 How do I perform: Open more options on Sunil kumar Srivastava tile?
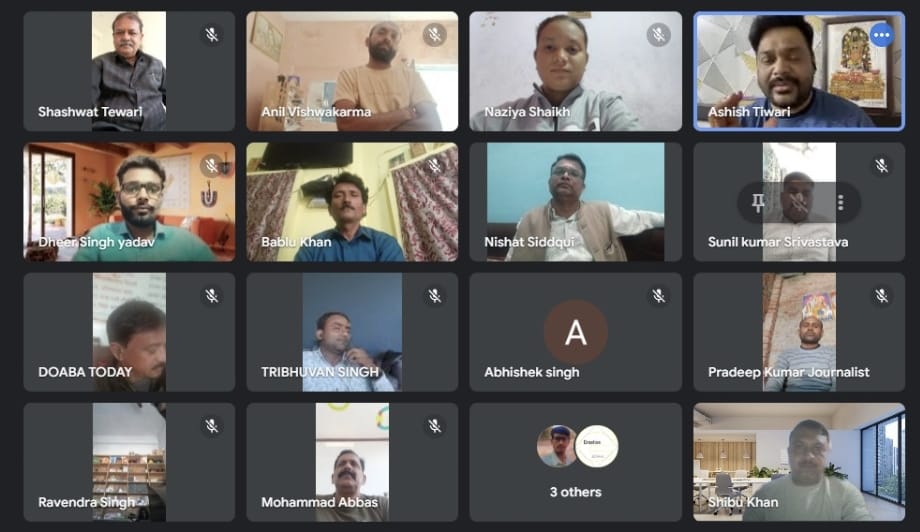(x=841, y=203)
